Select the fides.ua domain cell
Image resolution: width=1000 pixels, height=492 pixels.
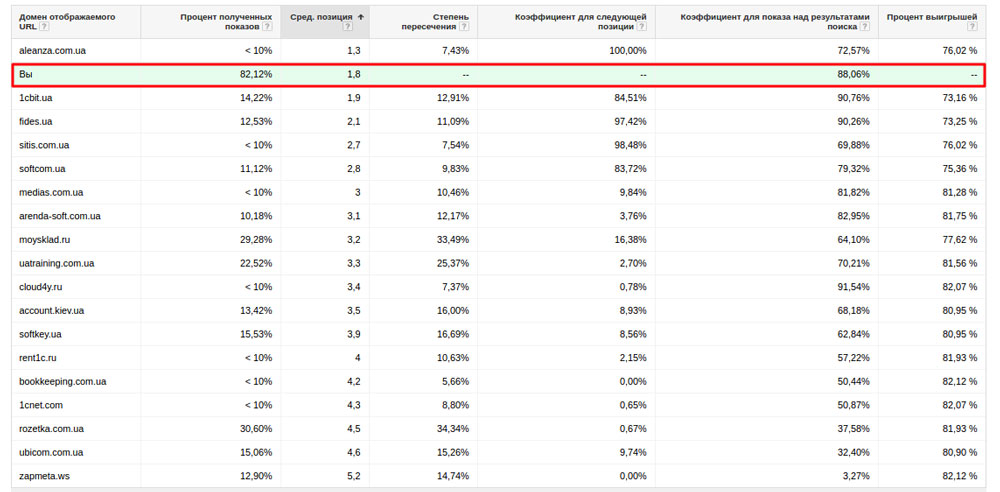click(x=36, y=122)
